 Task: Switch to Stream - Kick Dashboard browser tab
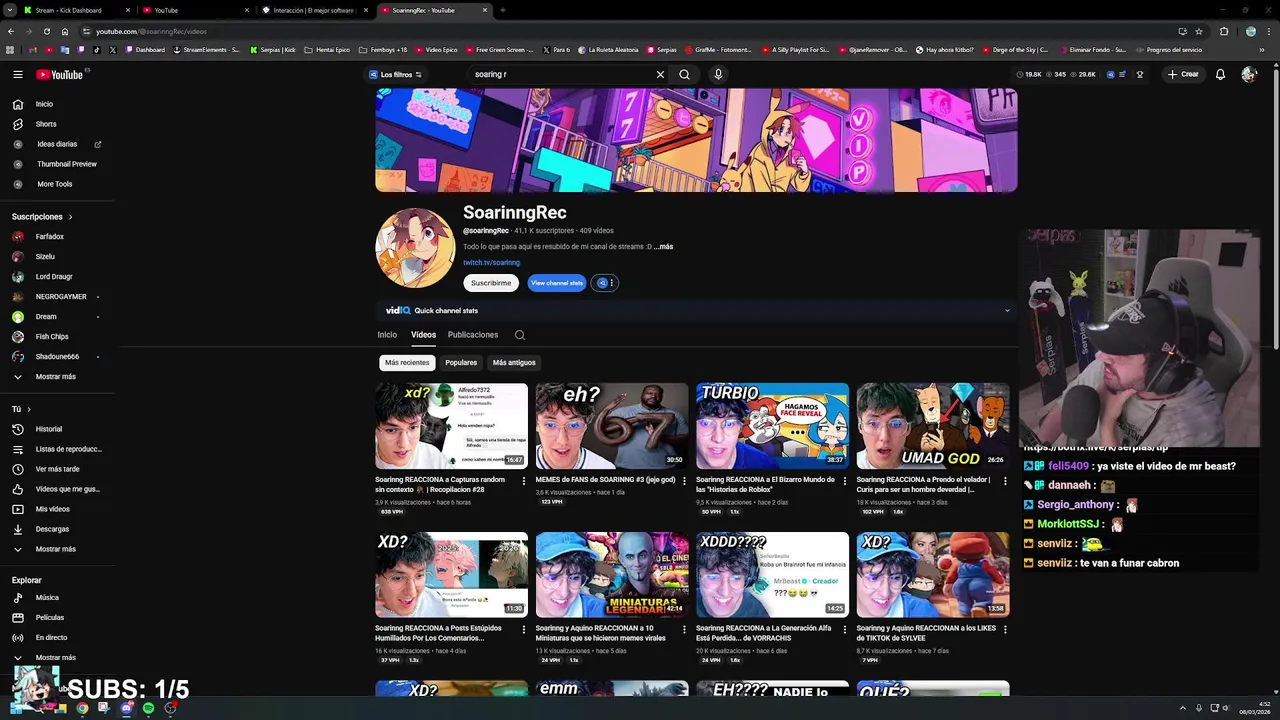coord(75,10)
